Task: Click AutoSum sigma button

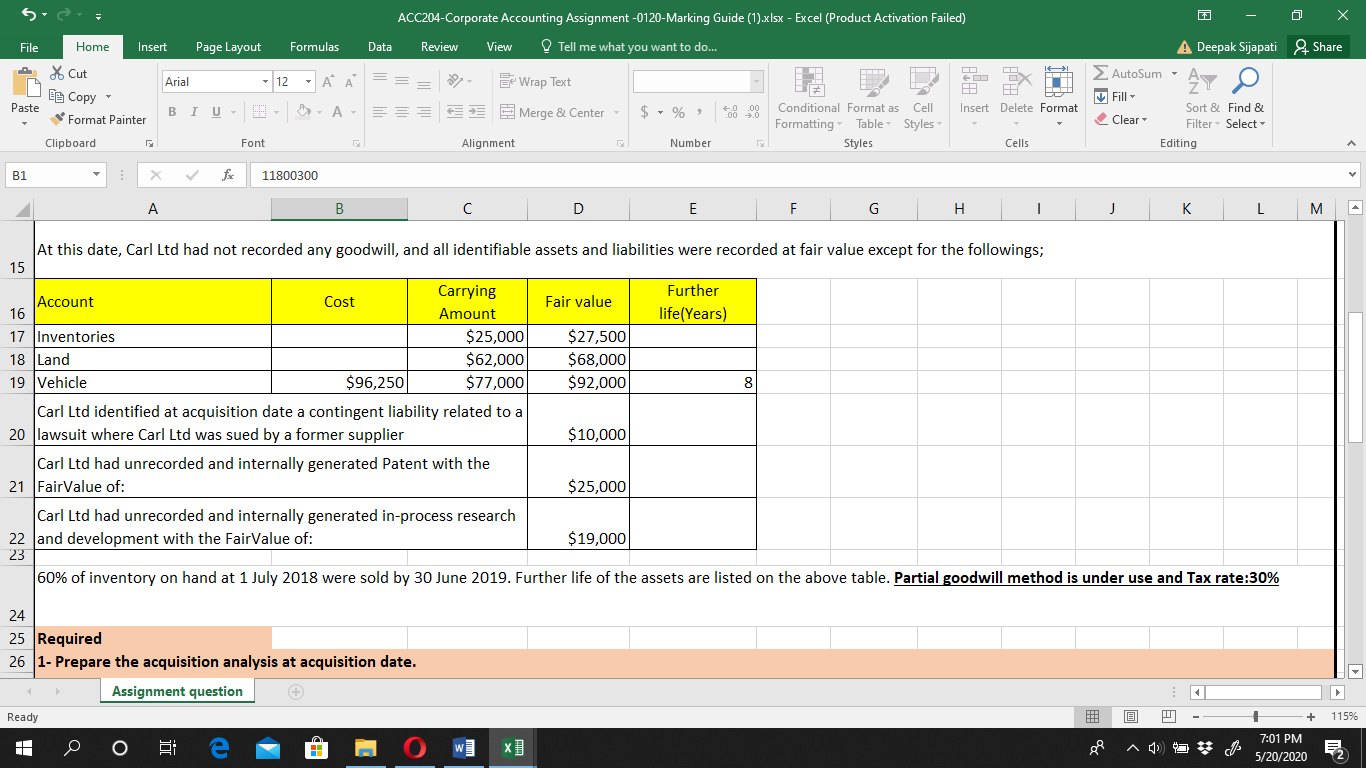Action: (x=1127, y=74)
